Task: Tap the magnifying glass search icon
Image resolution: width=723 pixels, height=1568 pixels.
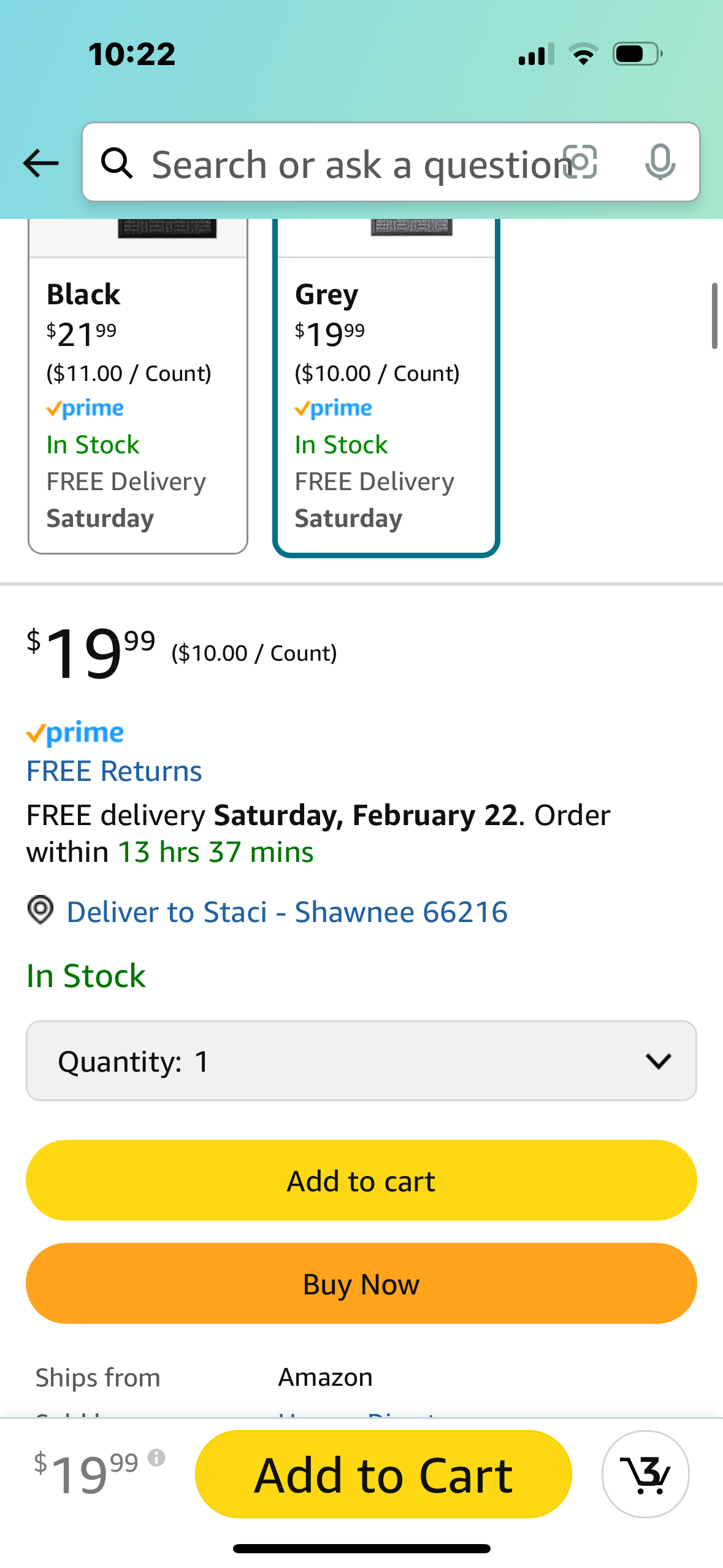Action: [117, 163]
